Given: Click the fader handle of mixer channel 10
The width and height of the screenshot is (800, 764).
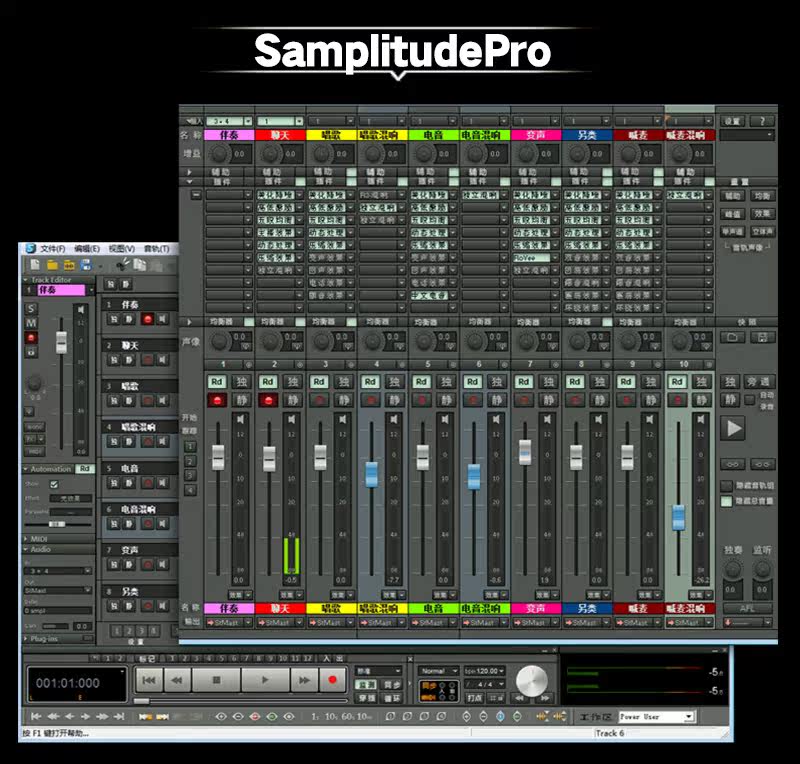Looking at the screenshot, I should click(678, 517).
